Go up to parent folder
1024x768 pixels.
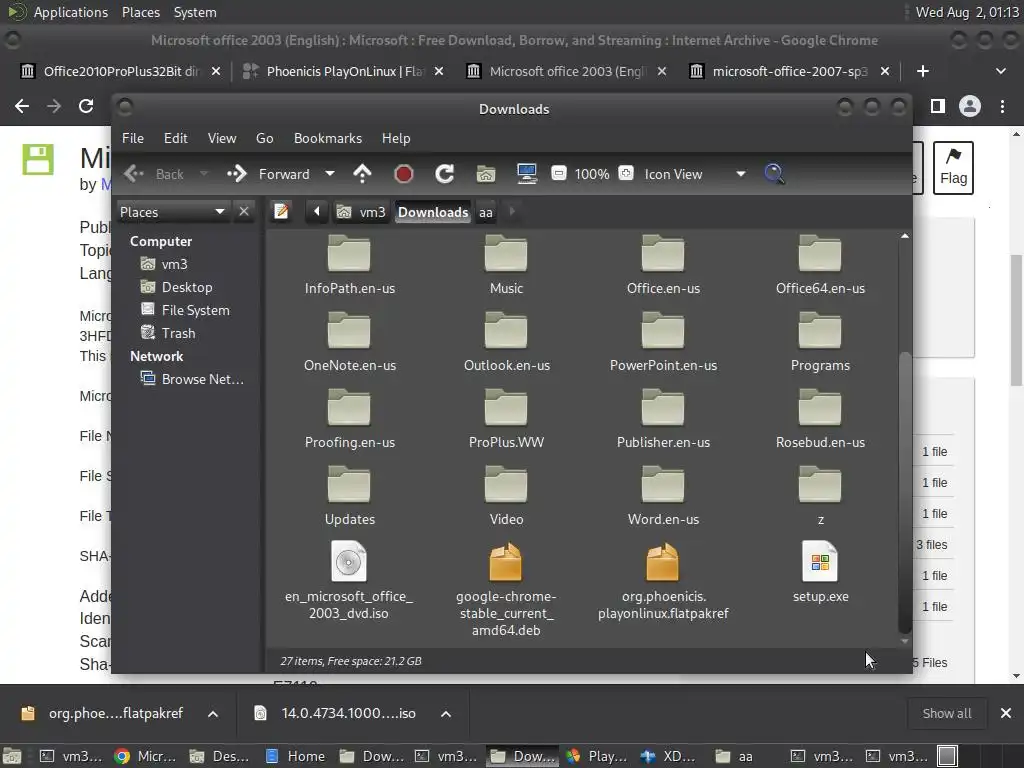point(362,174)
